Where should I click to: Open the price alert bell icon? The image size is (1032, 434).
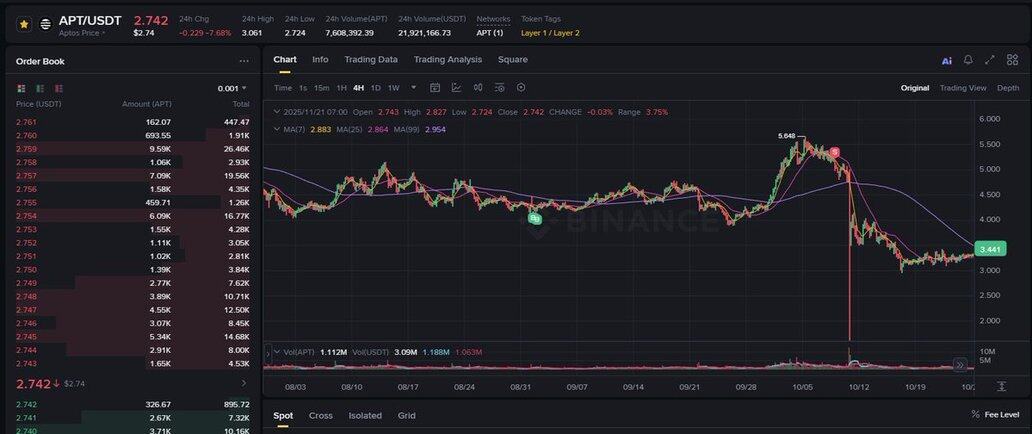[x=968, y=60]
